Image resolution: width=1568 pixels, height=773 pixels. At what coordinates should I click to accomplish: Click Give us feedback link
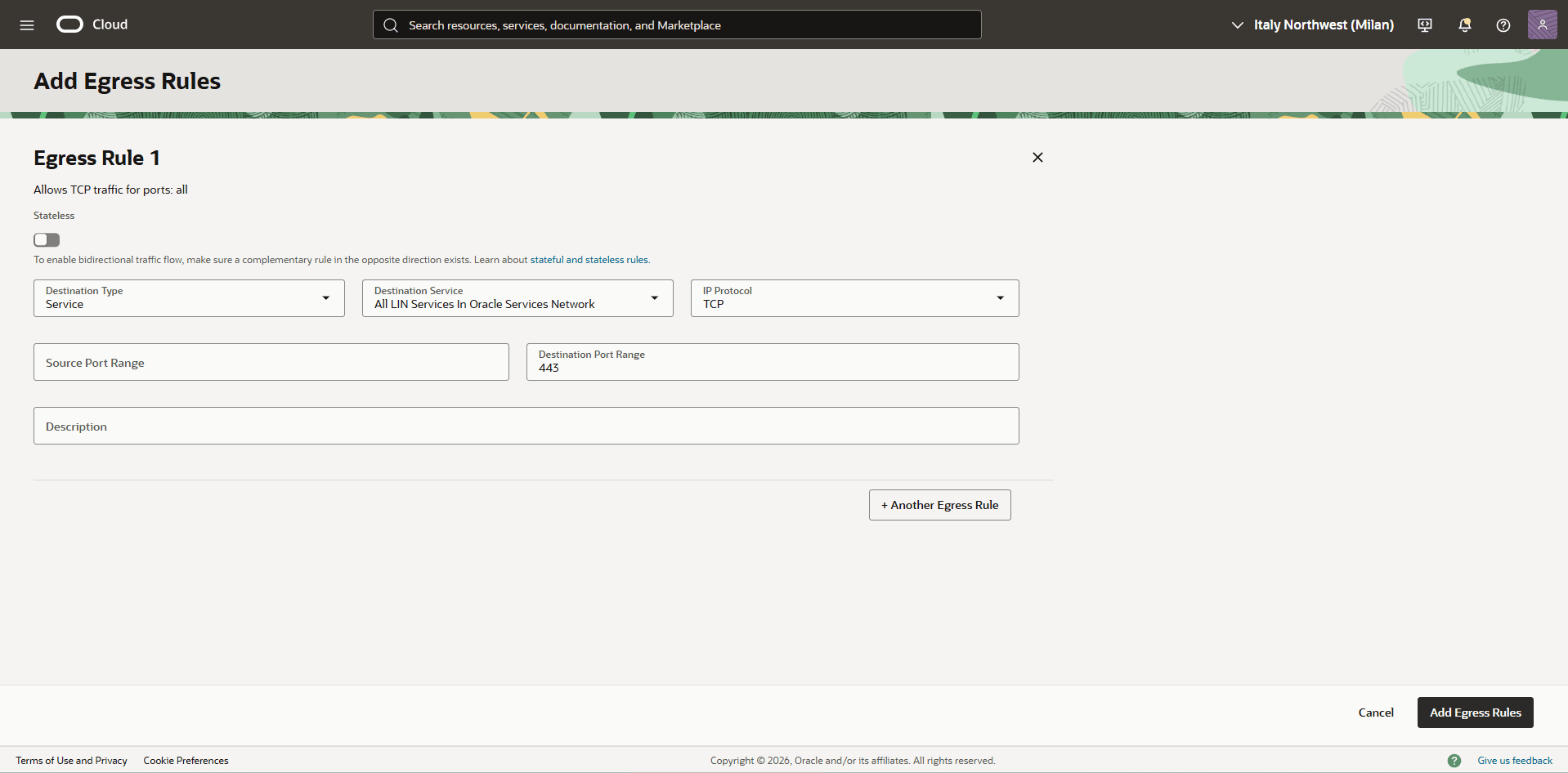[x=1514, y=761]
